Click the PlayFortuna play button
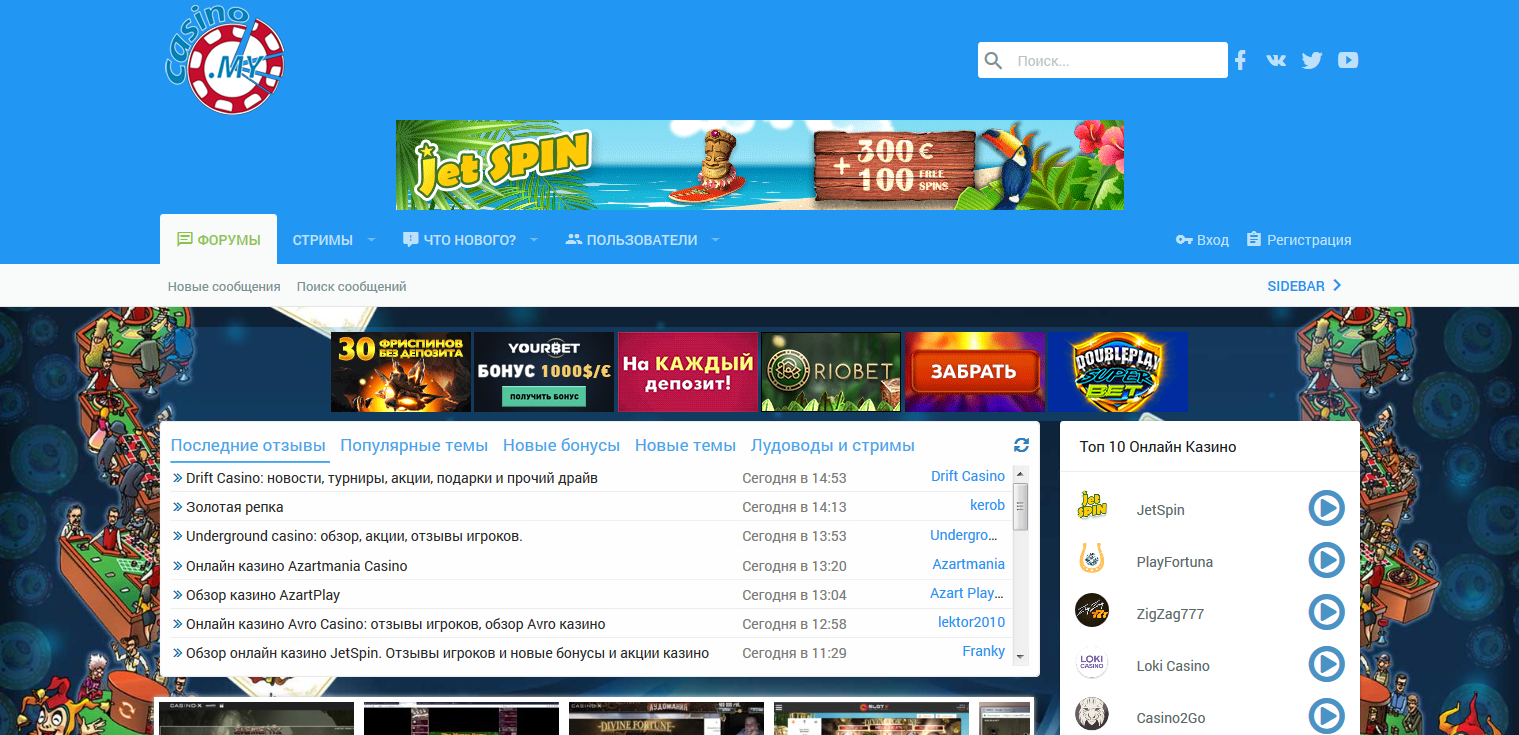Viewport: 1519px width, 735px height. point(1327,561)
